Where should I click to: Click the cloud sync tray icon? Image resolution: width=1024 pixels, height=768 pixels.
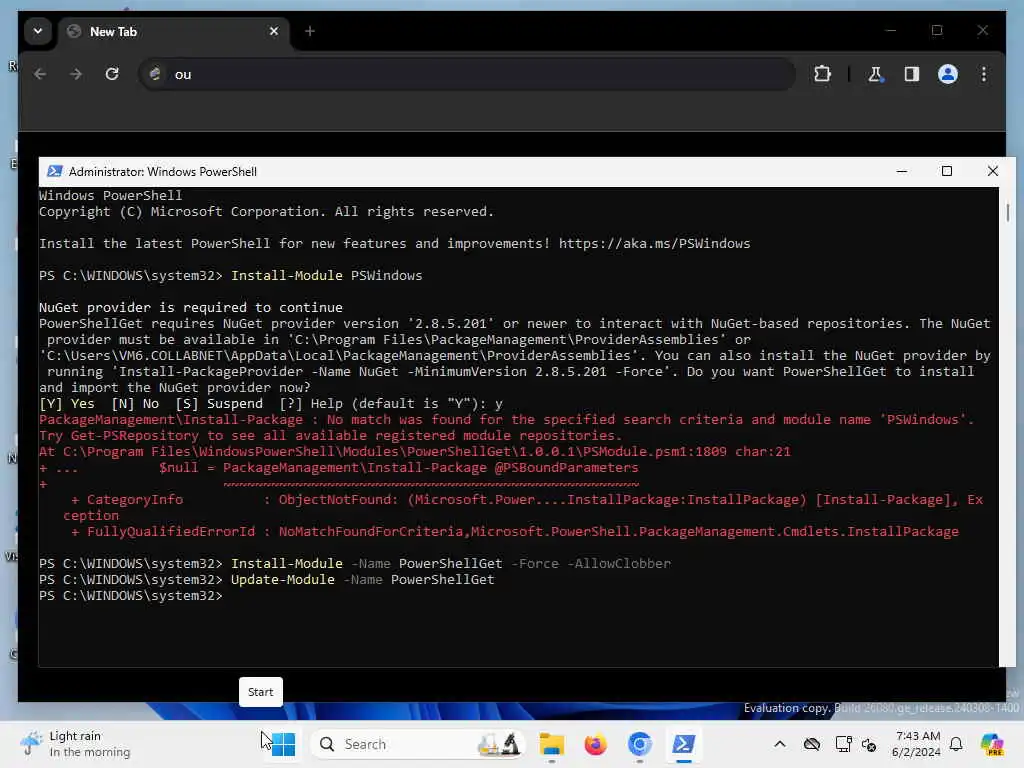pos(812,744)
